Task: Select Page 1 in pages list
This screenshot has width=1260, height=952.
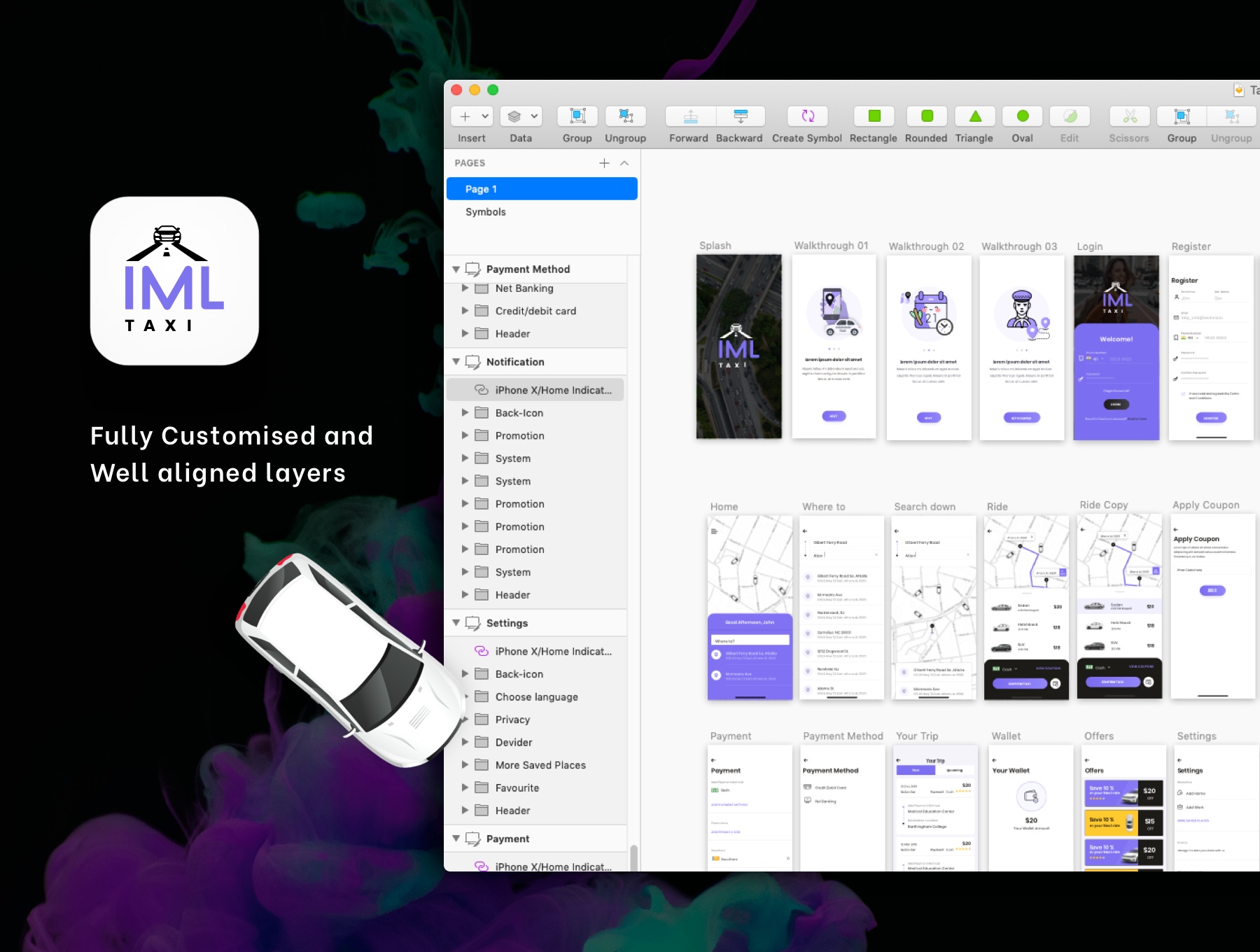Action: (x=541, y=189)
